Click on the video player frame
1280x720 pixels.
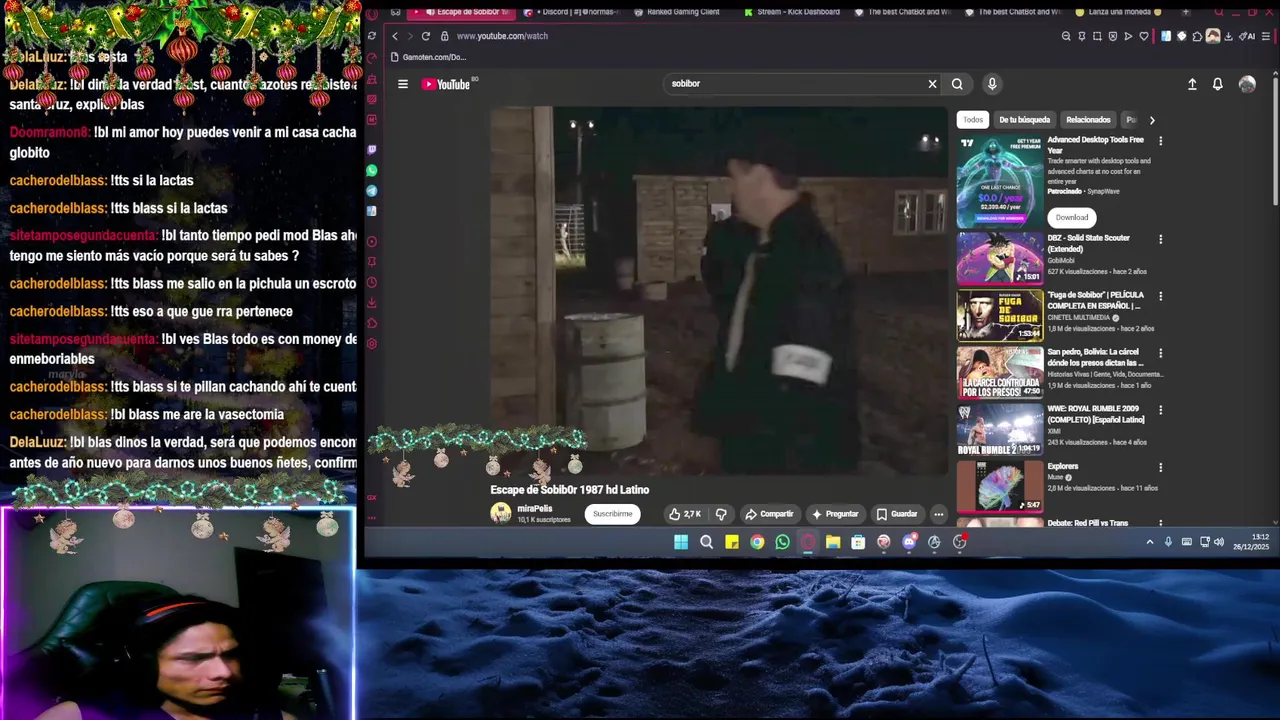[x=718, y=291]
